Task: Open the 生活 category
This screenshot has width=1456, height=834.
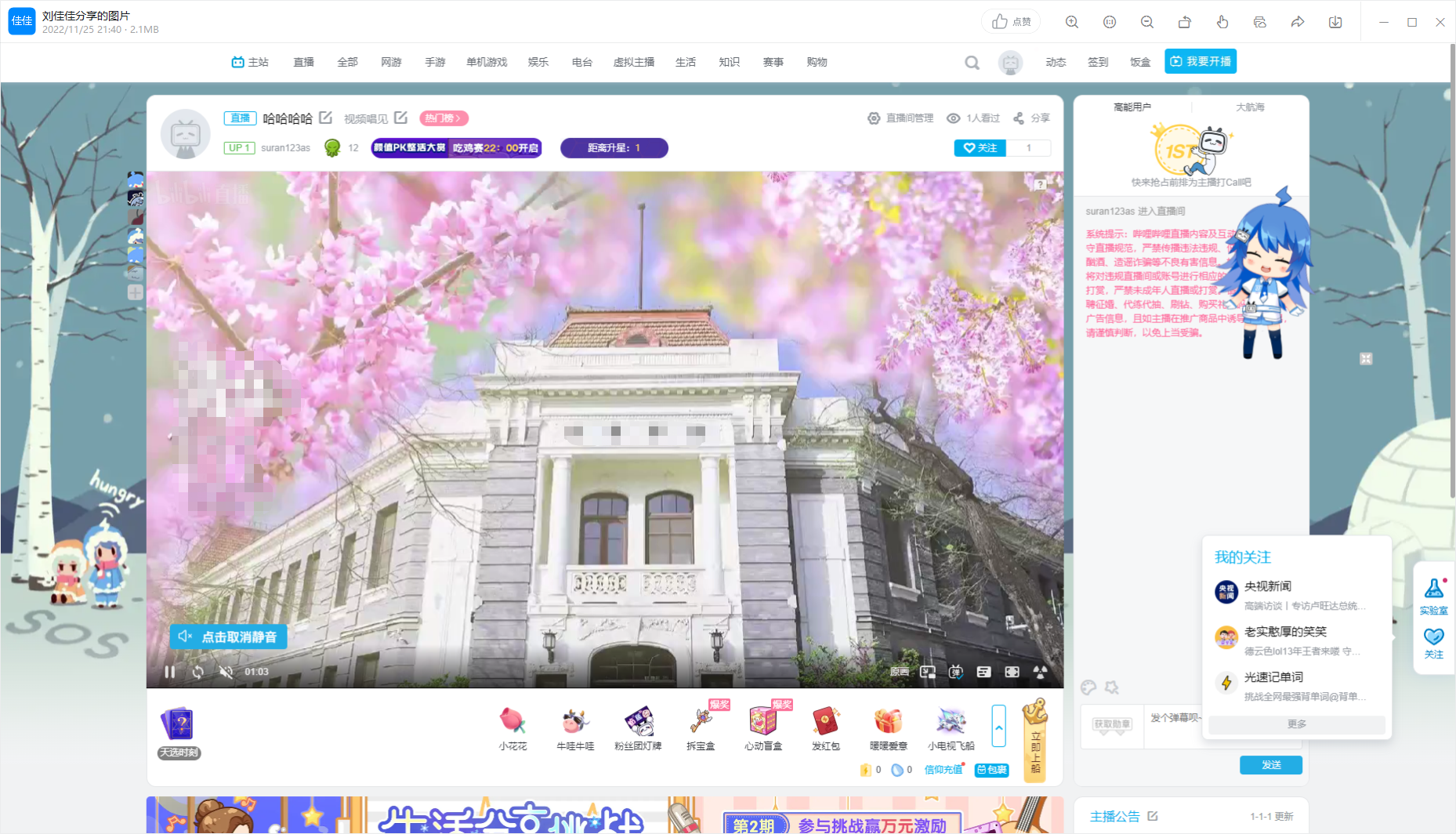Action: (x=686, y=62)
